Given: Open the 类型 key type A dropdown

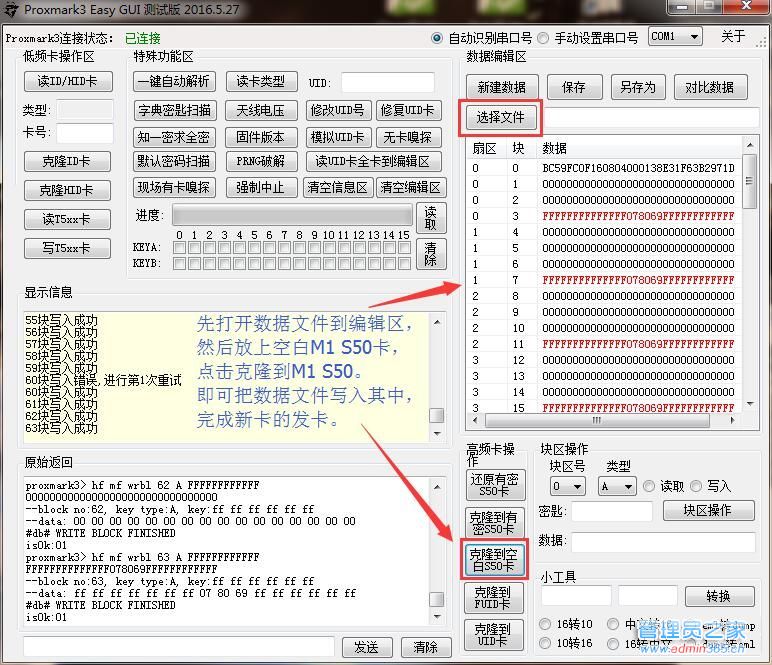Looking at the screenshot, I should point(617,486).
